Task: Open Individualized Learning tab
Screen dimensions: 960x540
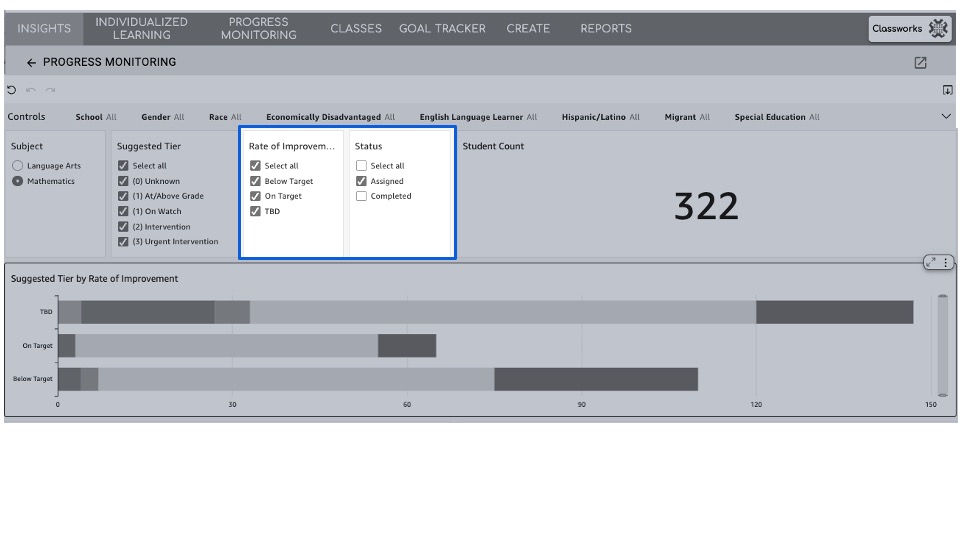Action: coord(141,28)
